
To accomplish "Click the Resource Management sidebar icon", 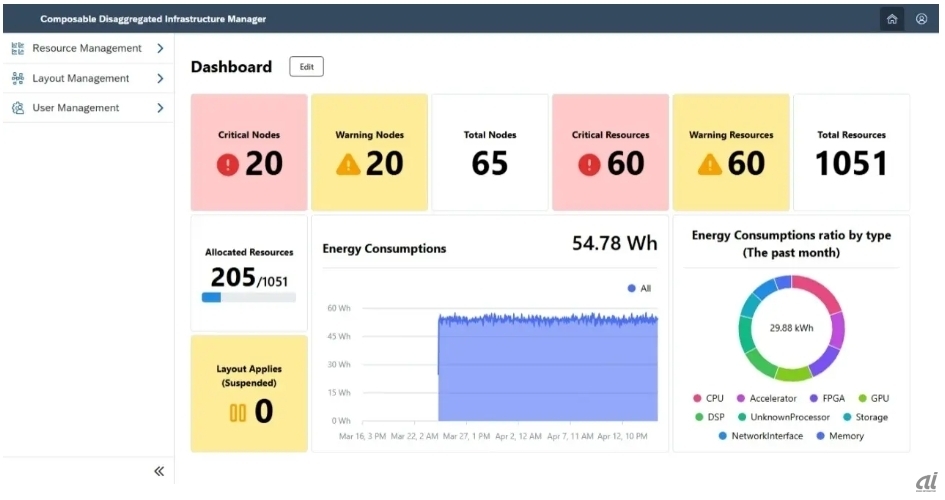I will pos(18,48).
